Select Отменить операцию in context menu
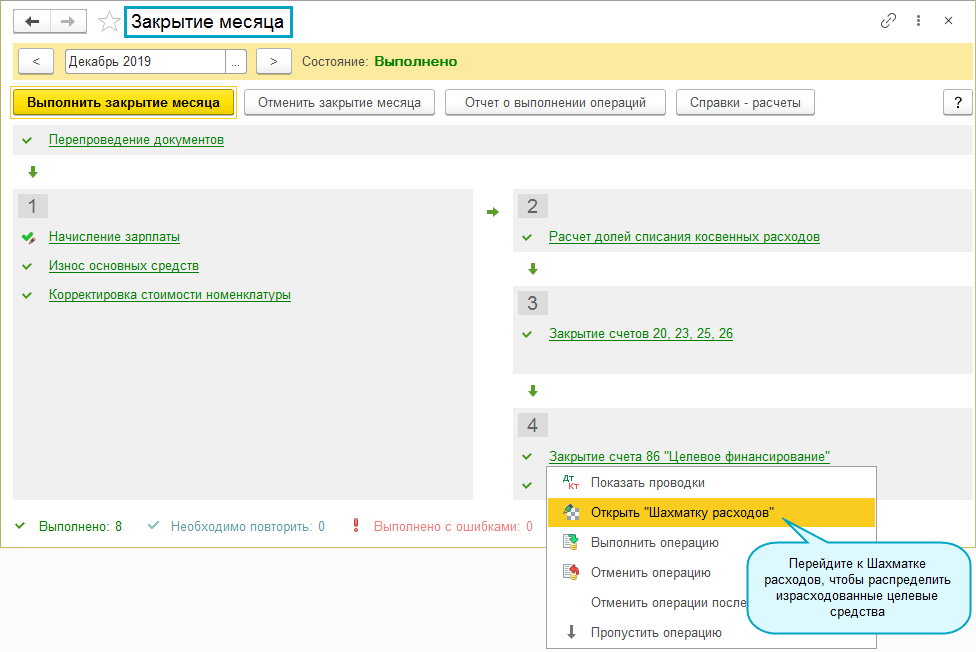The height and width of the screenshot is (652, 976). [647, 572]
